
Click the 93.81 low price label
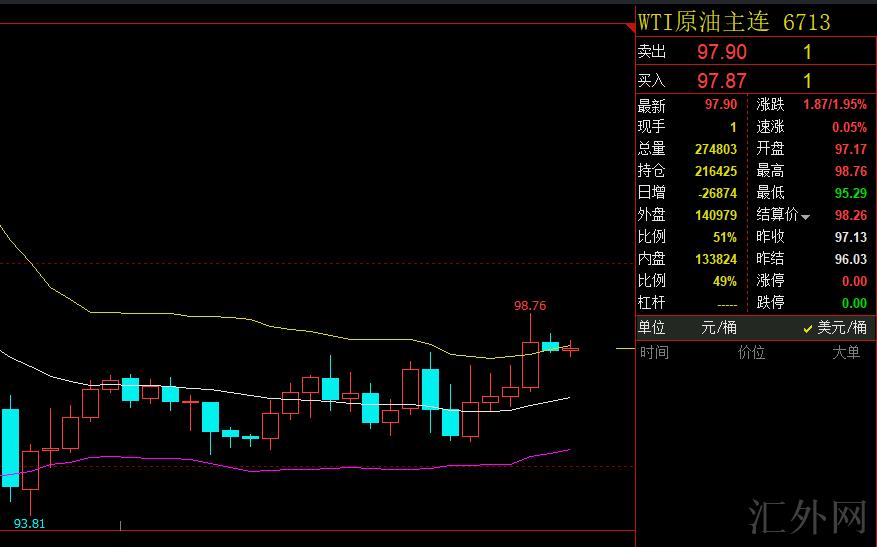(29, 523)
